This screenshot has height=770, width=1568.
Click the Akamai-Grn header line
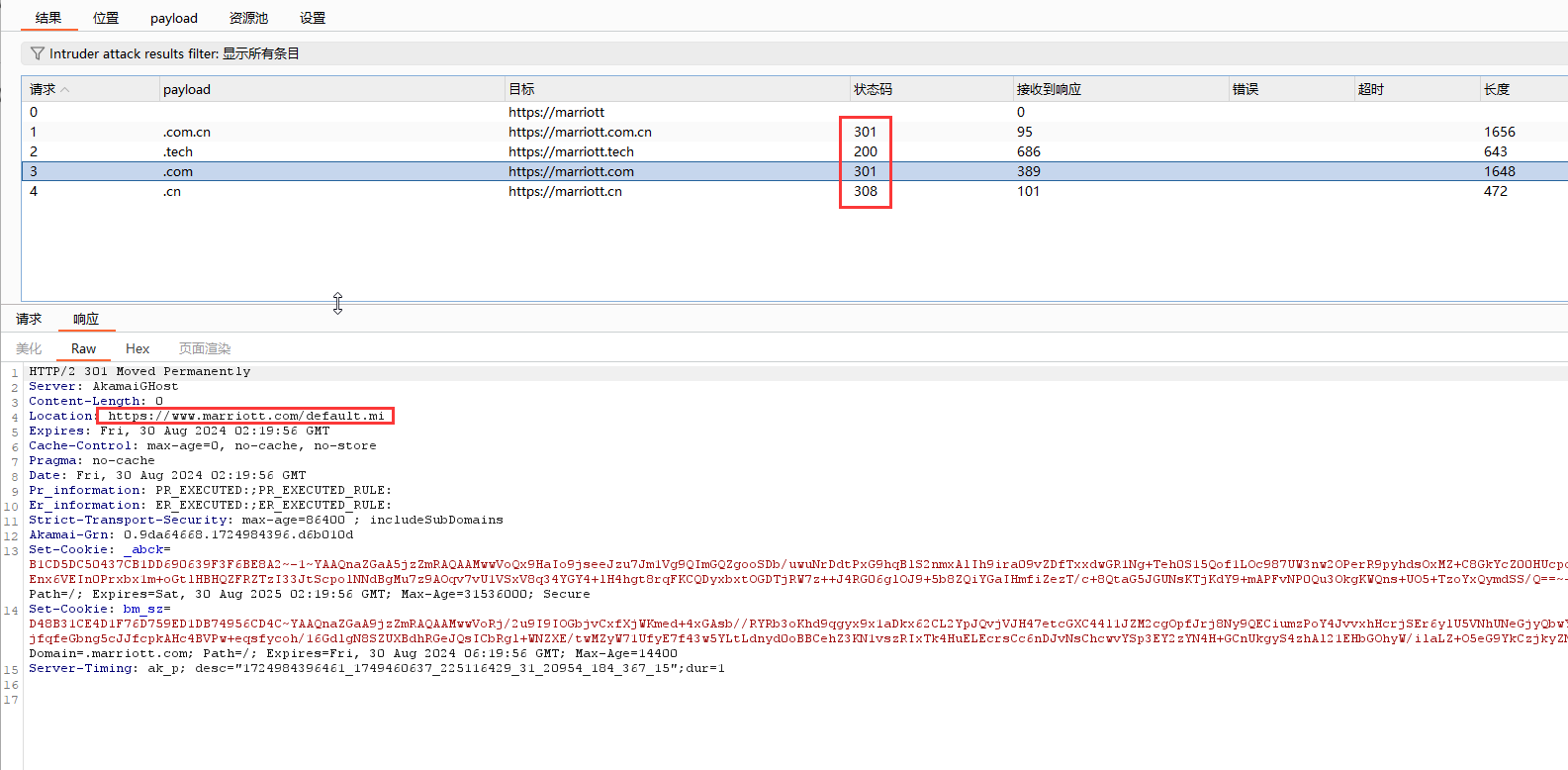[191, 534]
